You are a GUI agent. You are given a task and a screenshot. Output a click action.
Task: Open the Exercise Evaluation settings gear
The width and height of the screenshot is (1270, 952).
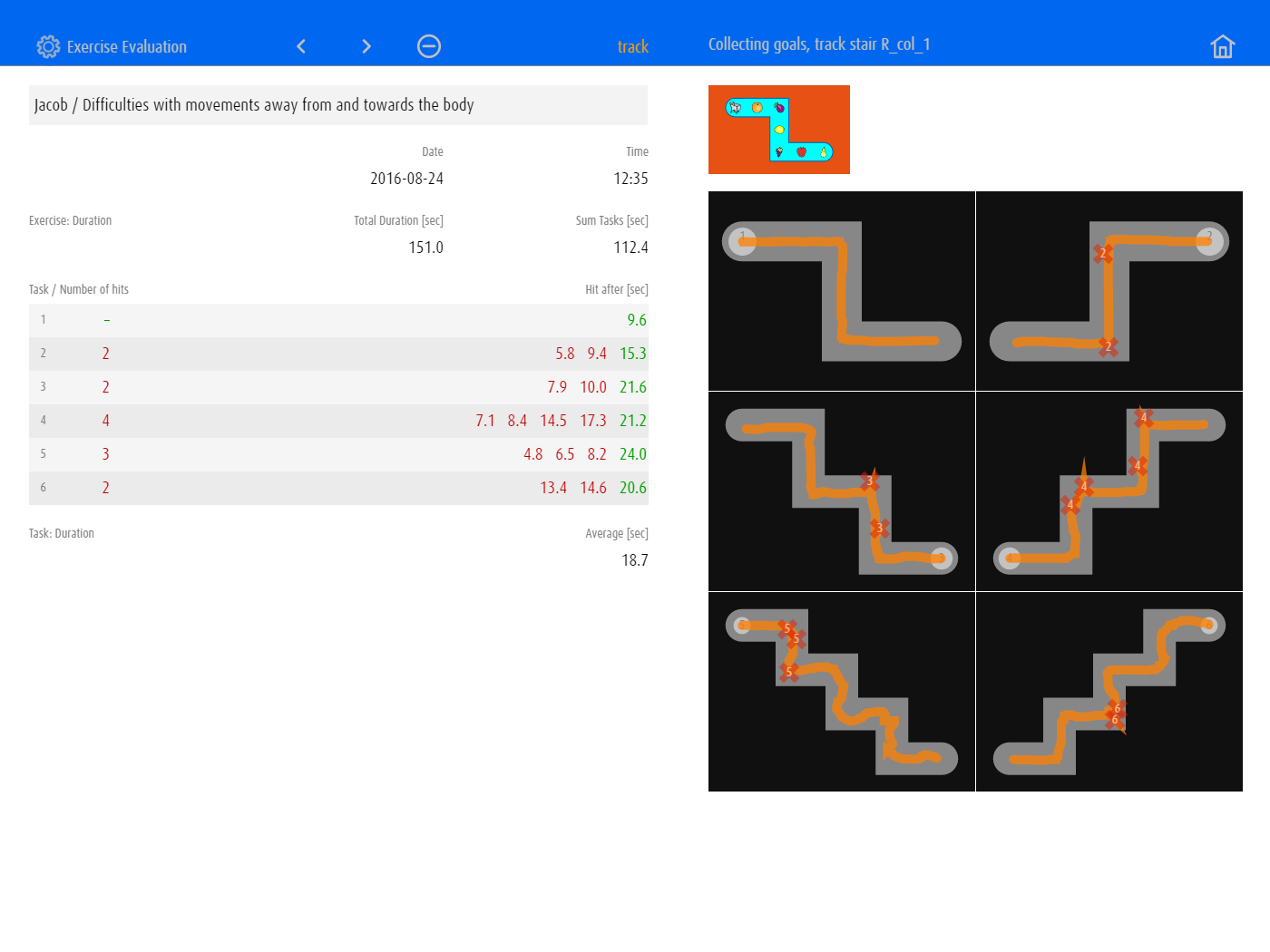pyautogui.click(x=48, y=46)
